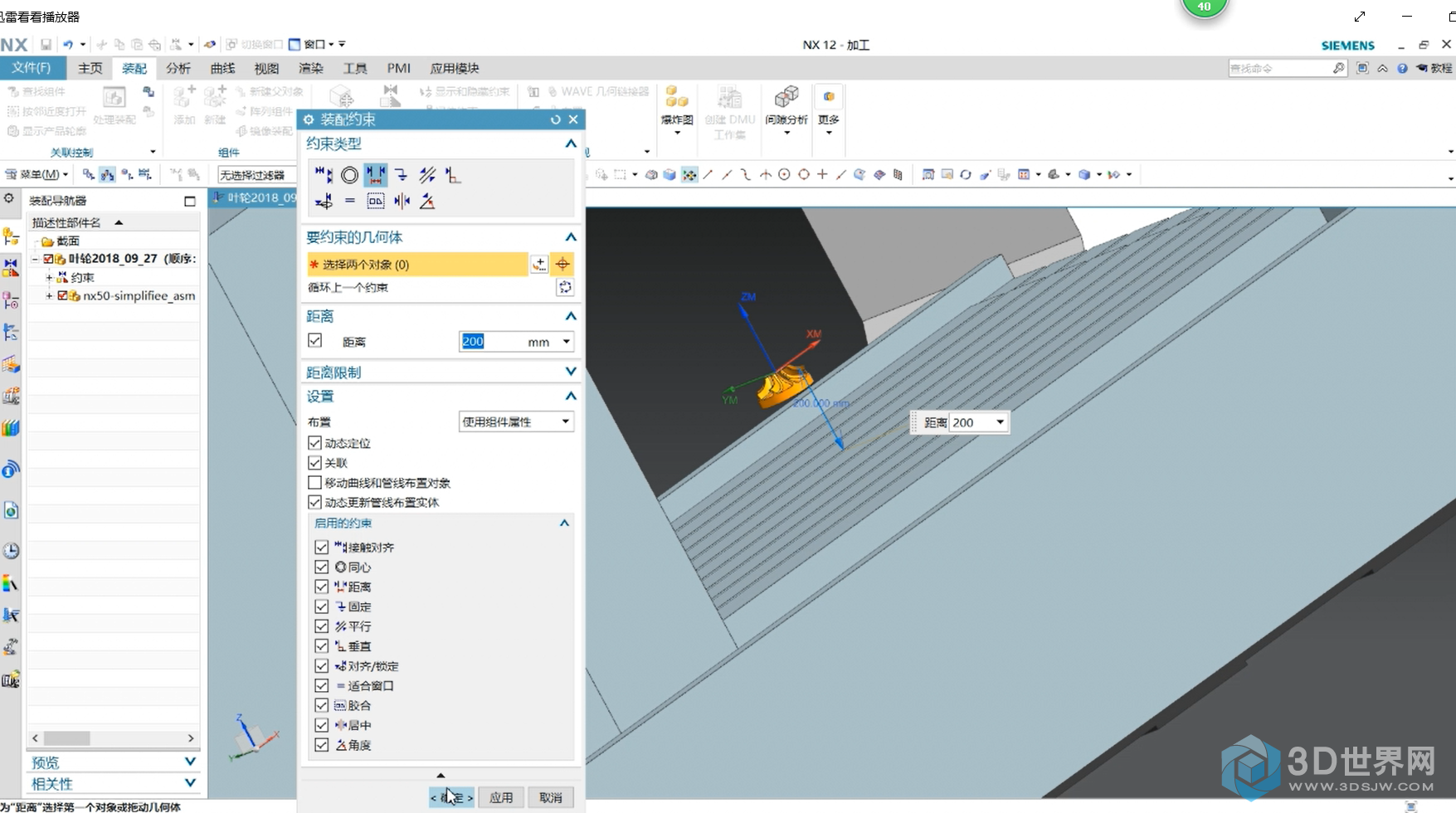Screen dimensions: 1456x813
Task: Reset the Assembly Constraints dialog
Action: tap(556, 119)
